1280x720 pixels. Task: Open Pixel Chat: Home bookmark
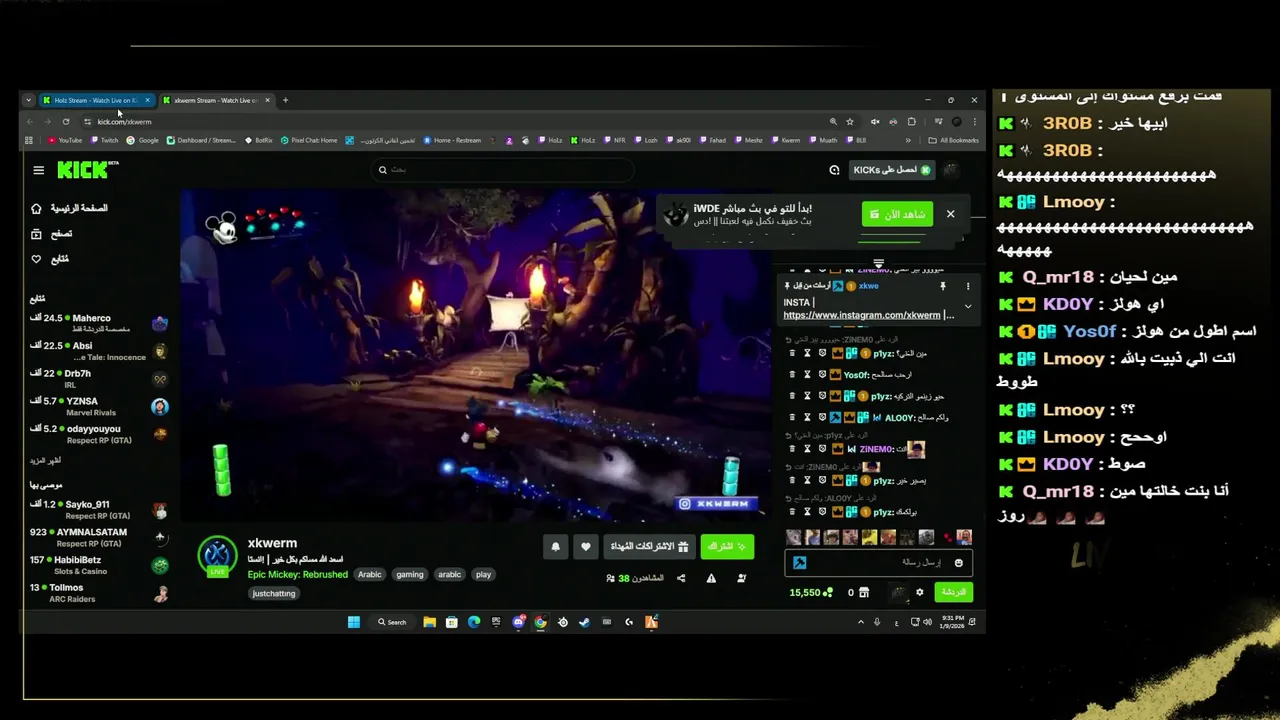(x=309, y=141)
